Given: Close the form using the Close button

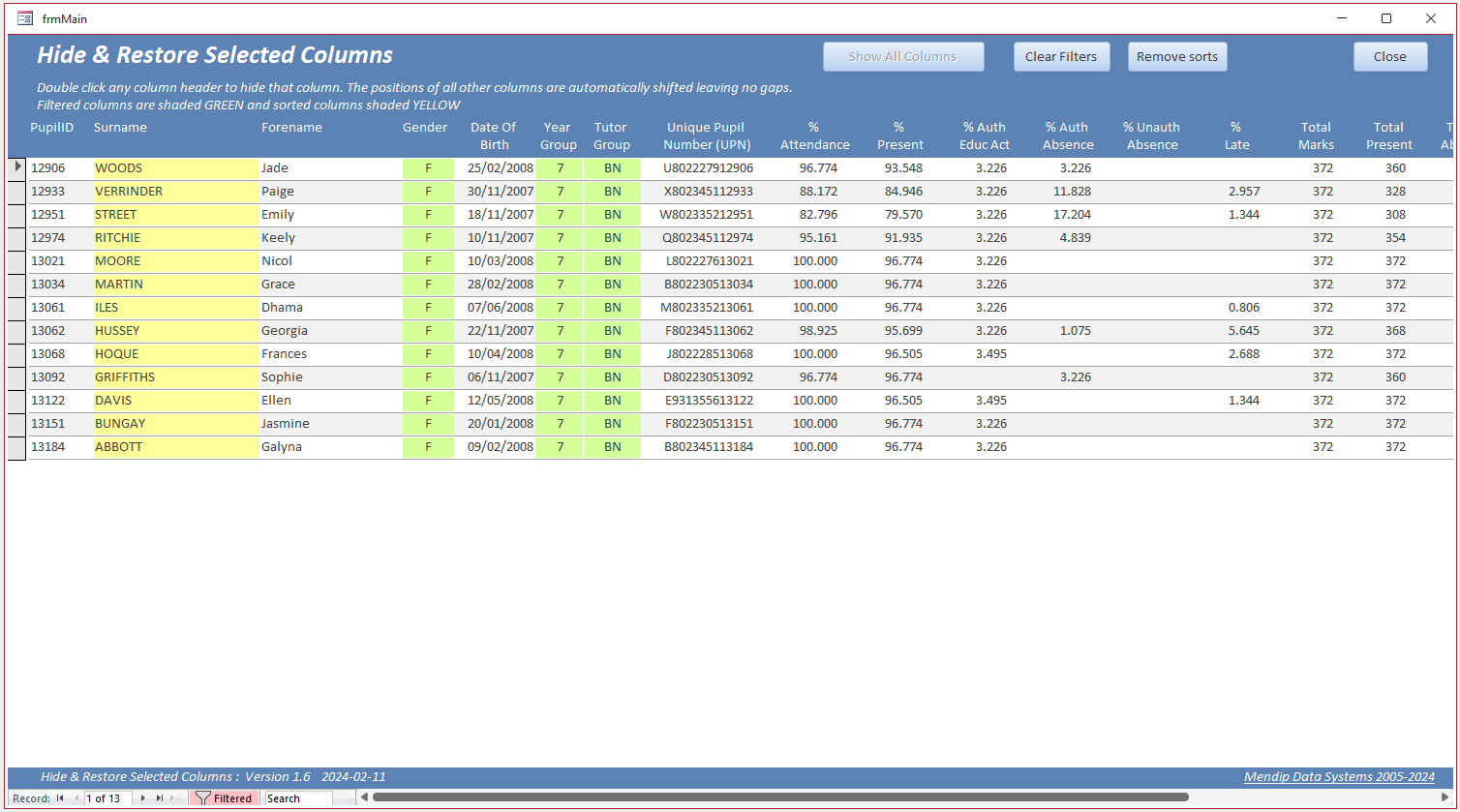Looking at the screenshot, I should (x=1390, y=57).
